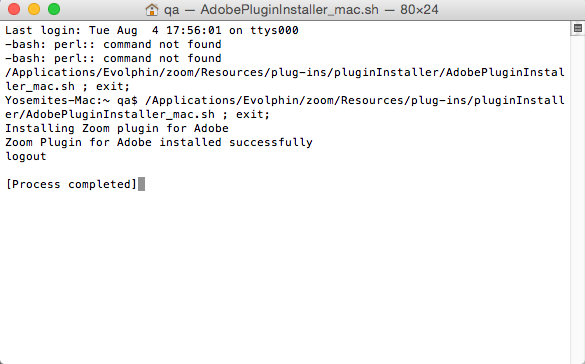Click "Zoom Plugin for Adobe installed successfully" text

(159, 142)
